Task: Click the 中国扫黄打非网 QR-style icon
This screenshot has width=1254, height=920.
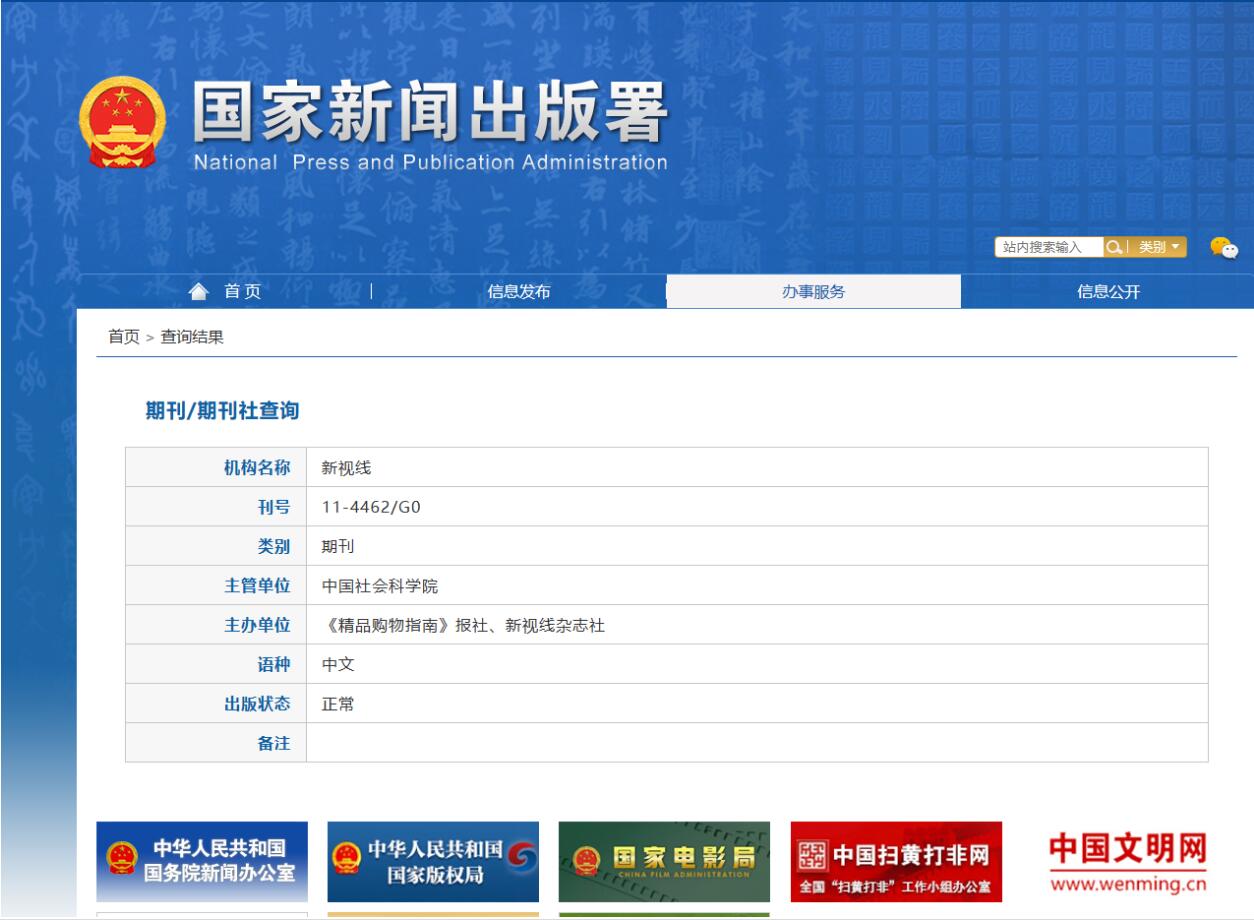Action: (812, 855)
